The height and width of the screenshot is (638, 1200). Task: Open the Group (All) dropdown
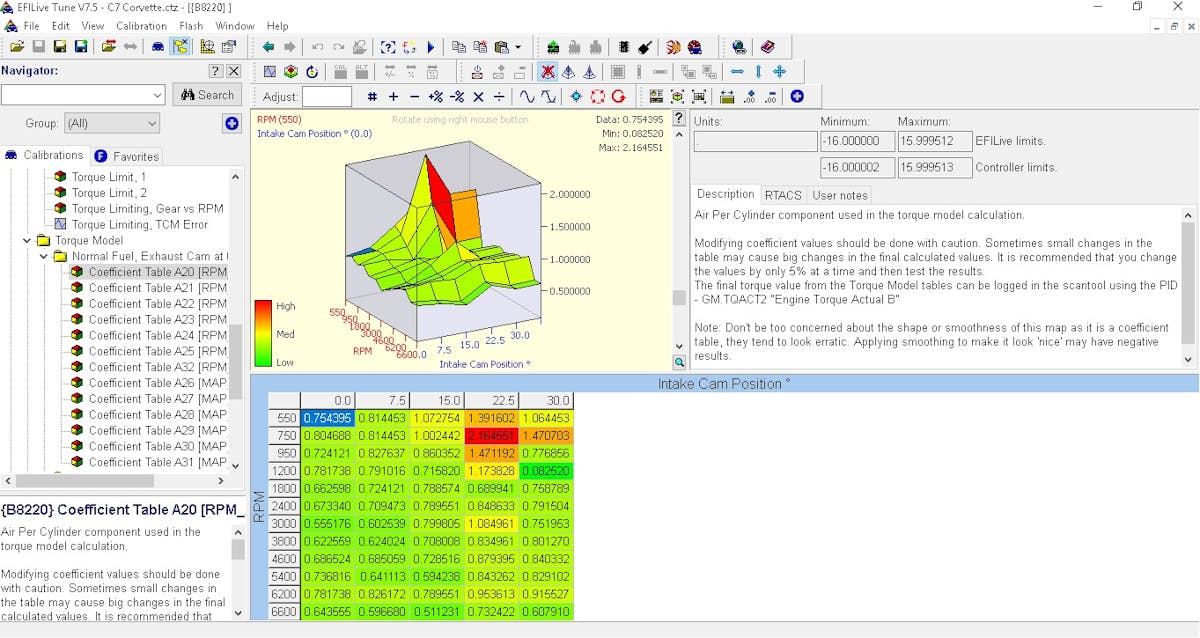pos(111,123)
